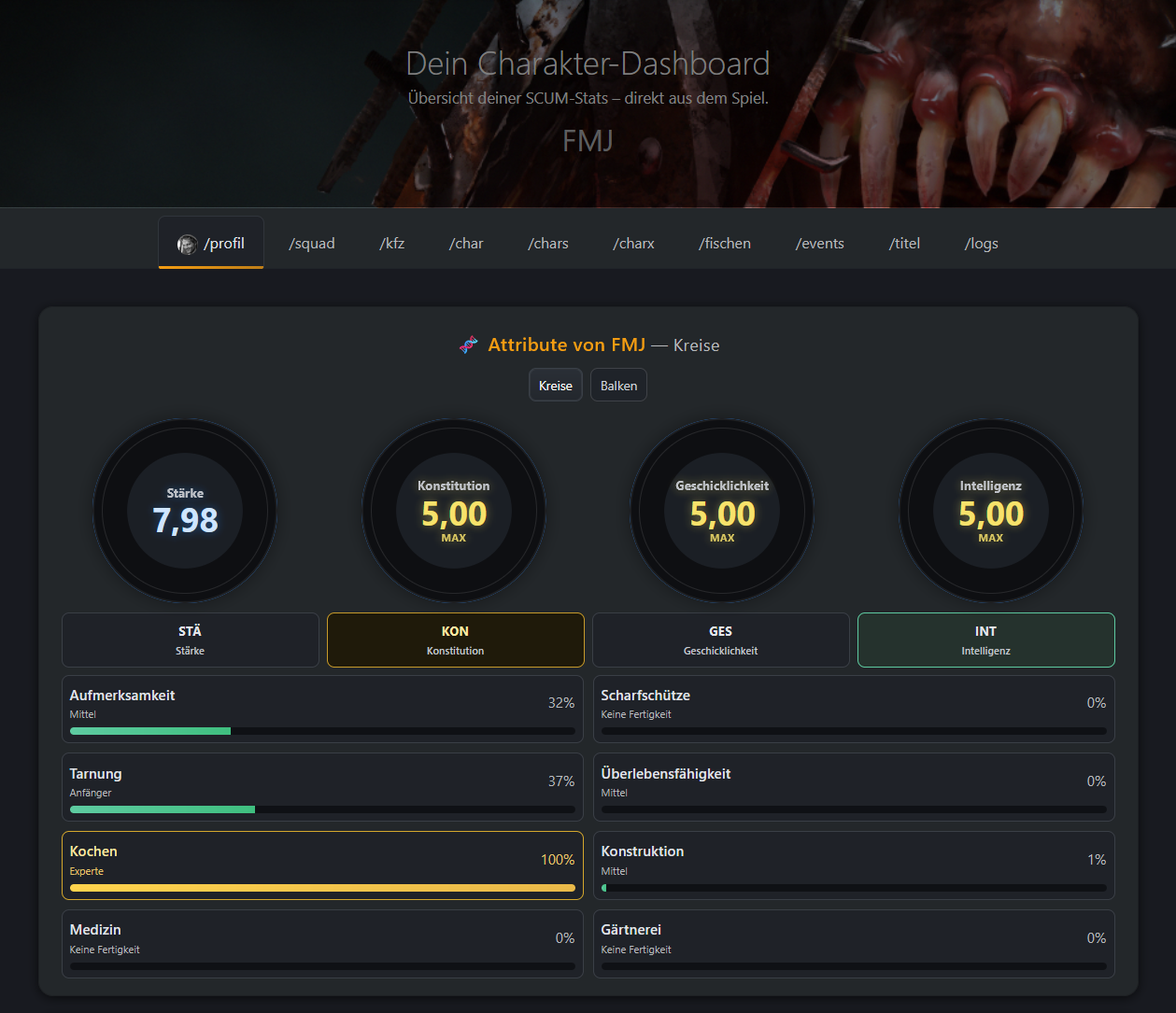Switch to the /events tab

819,244
